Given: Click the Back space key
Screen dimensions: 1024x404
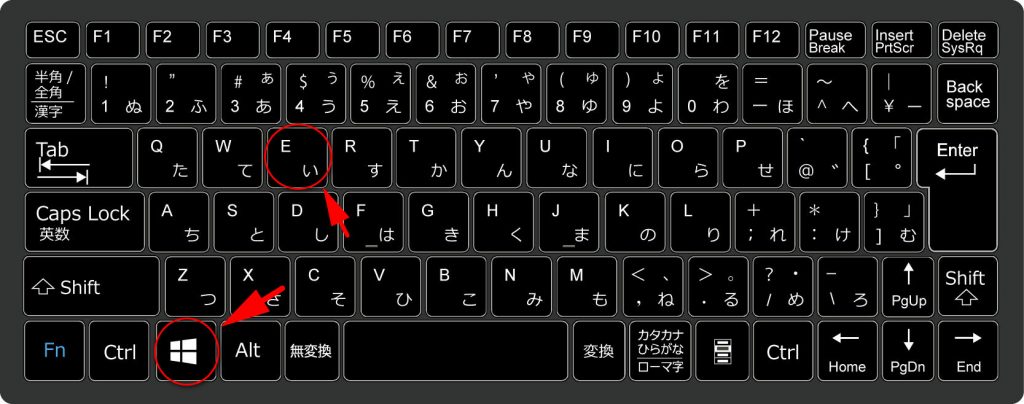Looking at the screenshot, I should tap(967, 93).
